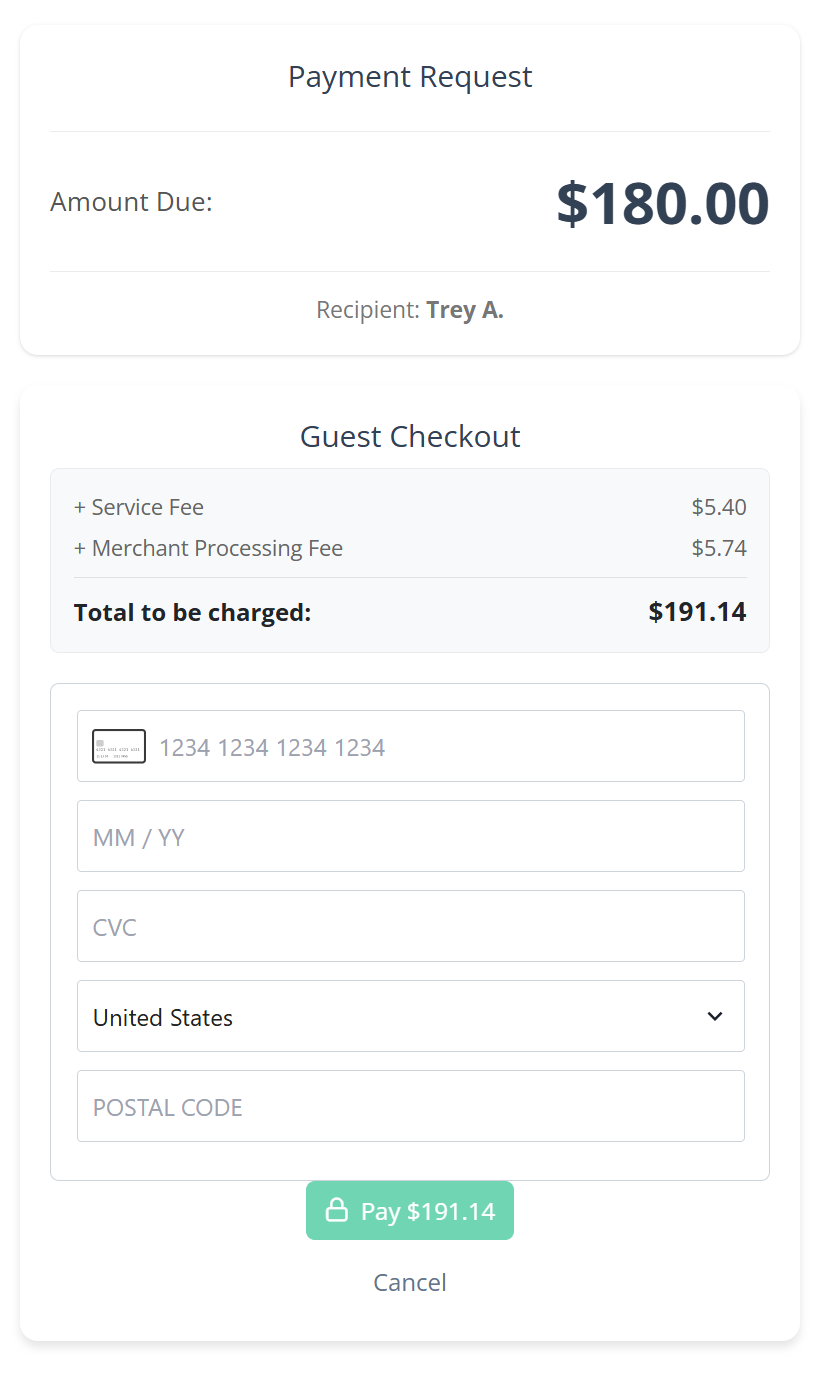
Task: Click the Payment Request heading
Action: pyautogui.click(x=410, y=77)
